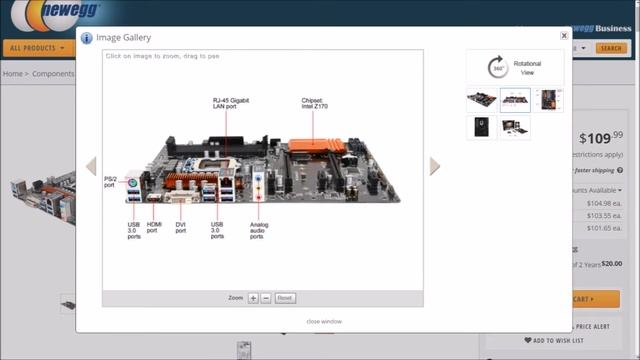This screenshot has height=360, width=640.
Task: Click the $109.99 price text
Action: [x=601, y=138]
